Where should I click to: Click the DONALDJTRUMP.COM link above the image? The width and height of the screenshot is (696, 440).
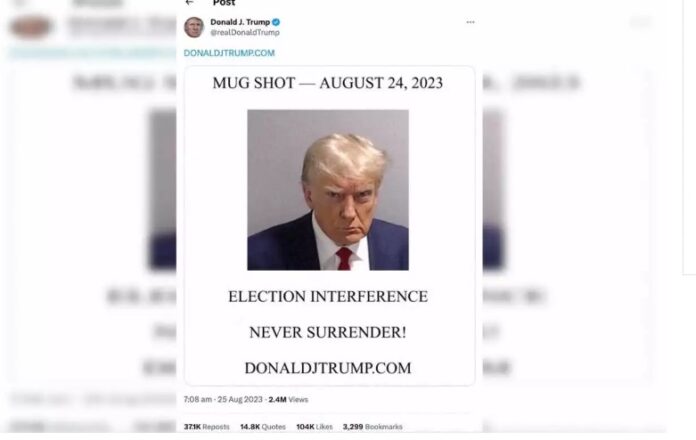tap(229, 53)
